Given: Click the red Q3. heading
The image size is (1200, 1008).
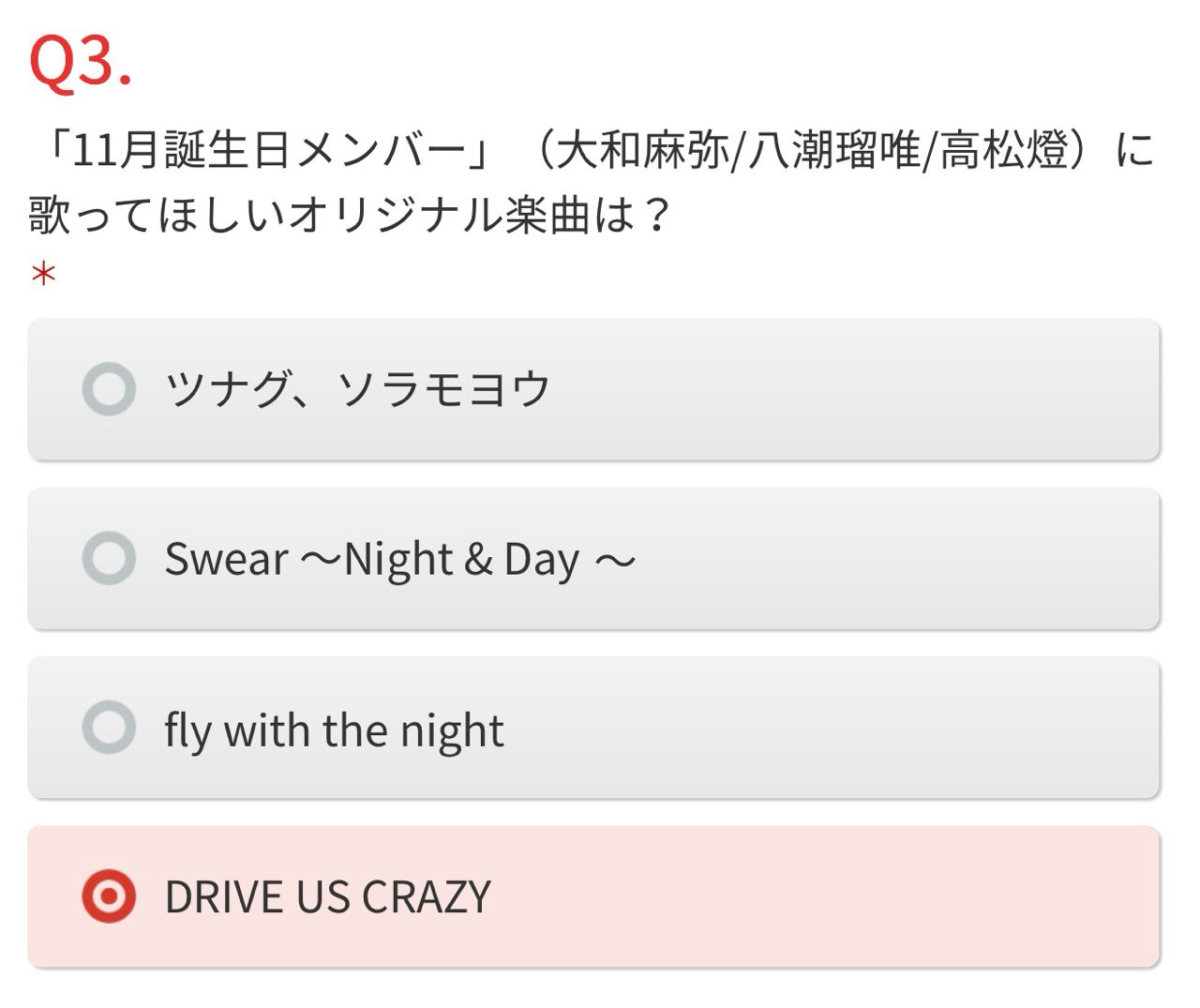Looking at the screenshot, I should 80,63.
